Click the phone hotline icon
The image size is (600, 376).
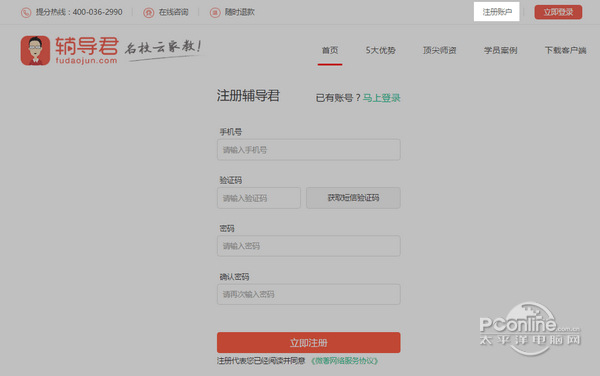[x=26, y=13]
